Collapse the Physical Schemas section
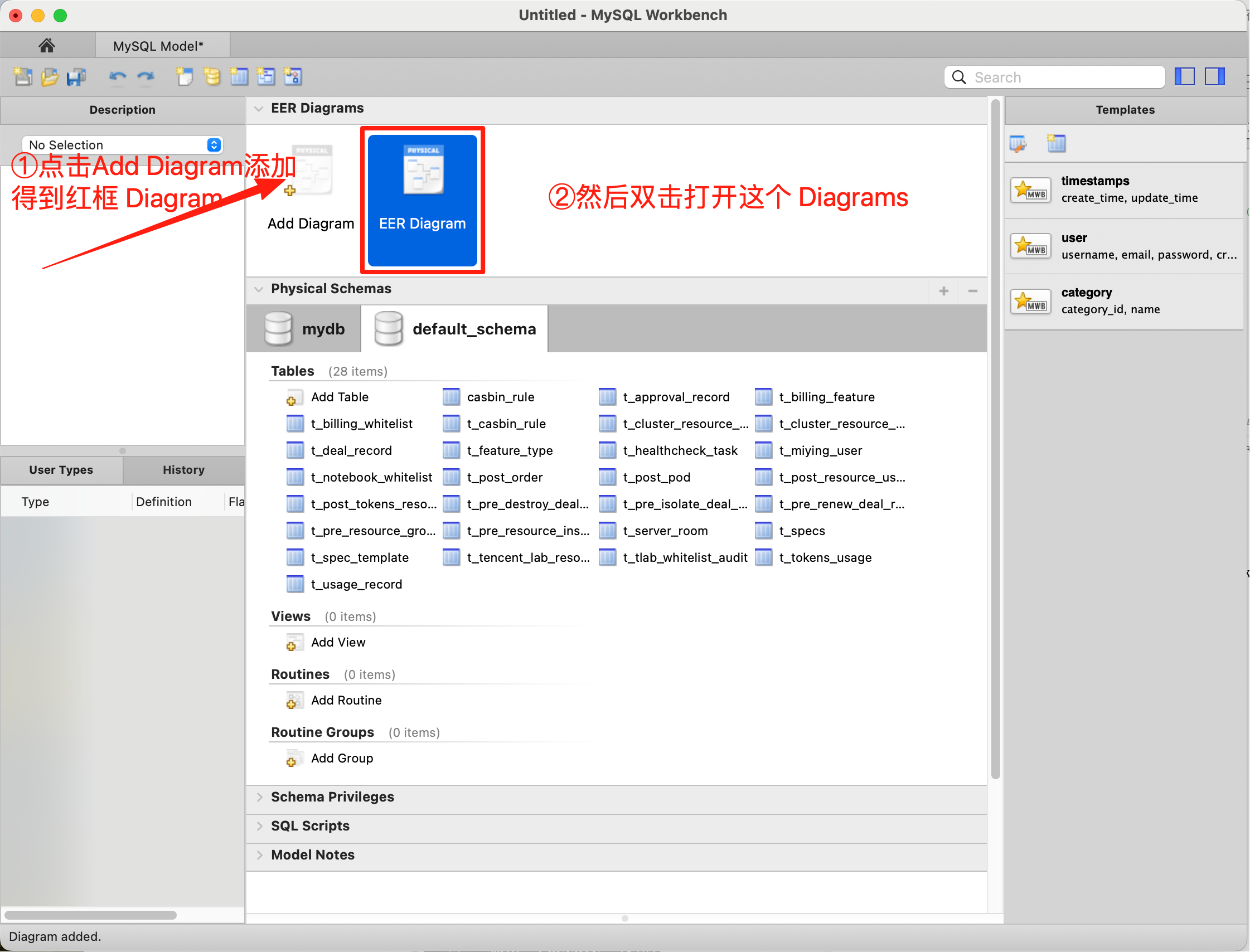The height and width of the screenshot is (952, 1250). tap(259, 289)
